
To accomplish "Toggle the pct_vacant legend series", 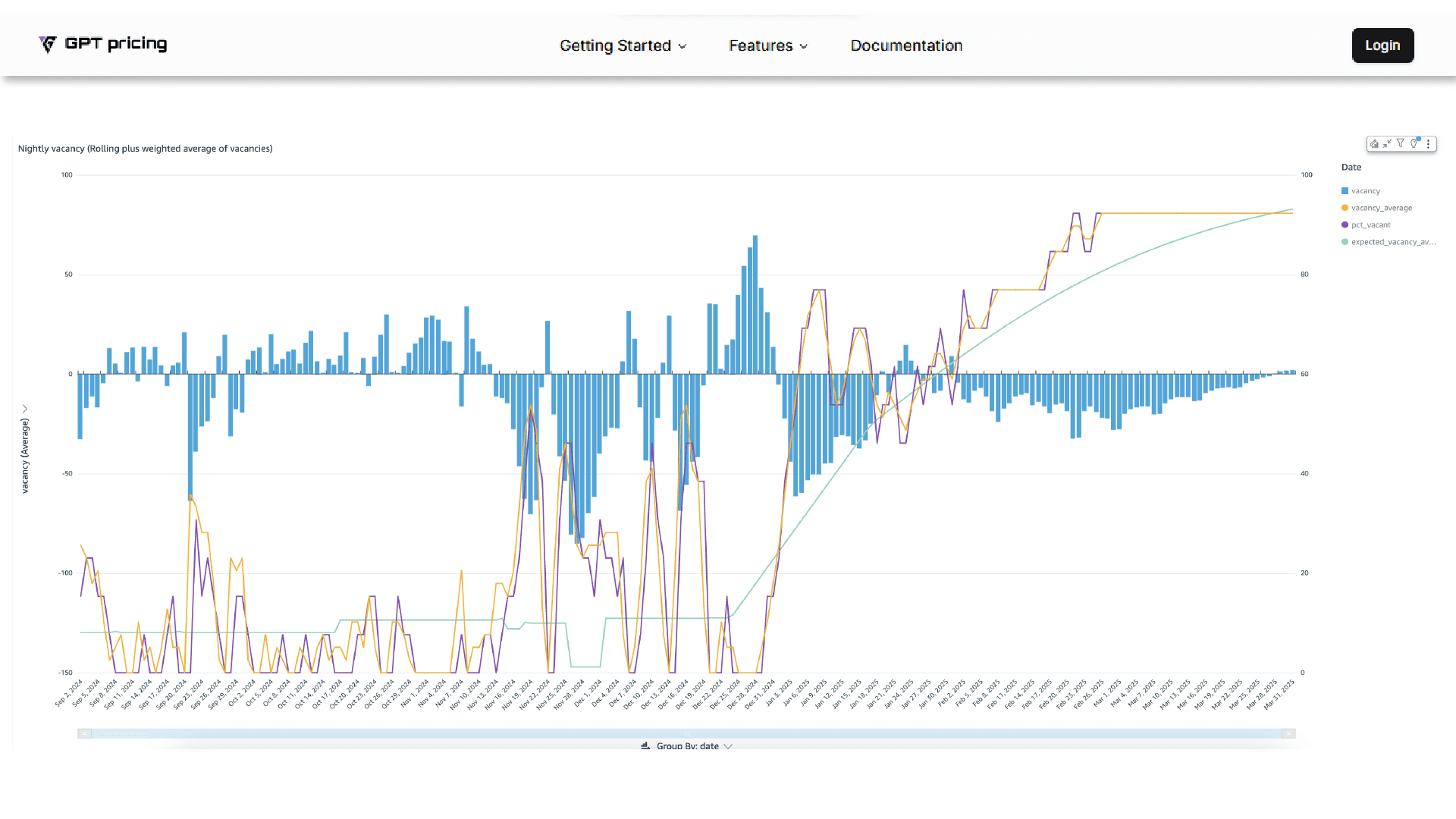I will pyautogui.click(x=1370, y=225).
